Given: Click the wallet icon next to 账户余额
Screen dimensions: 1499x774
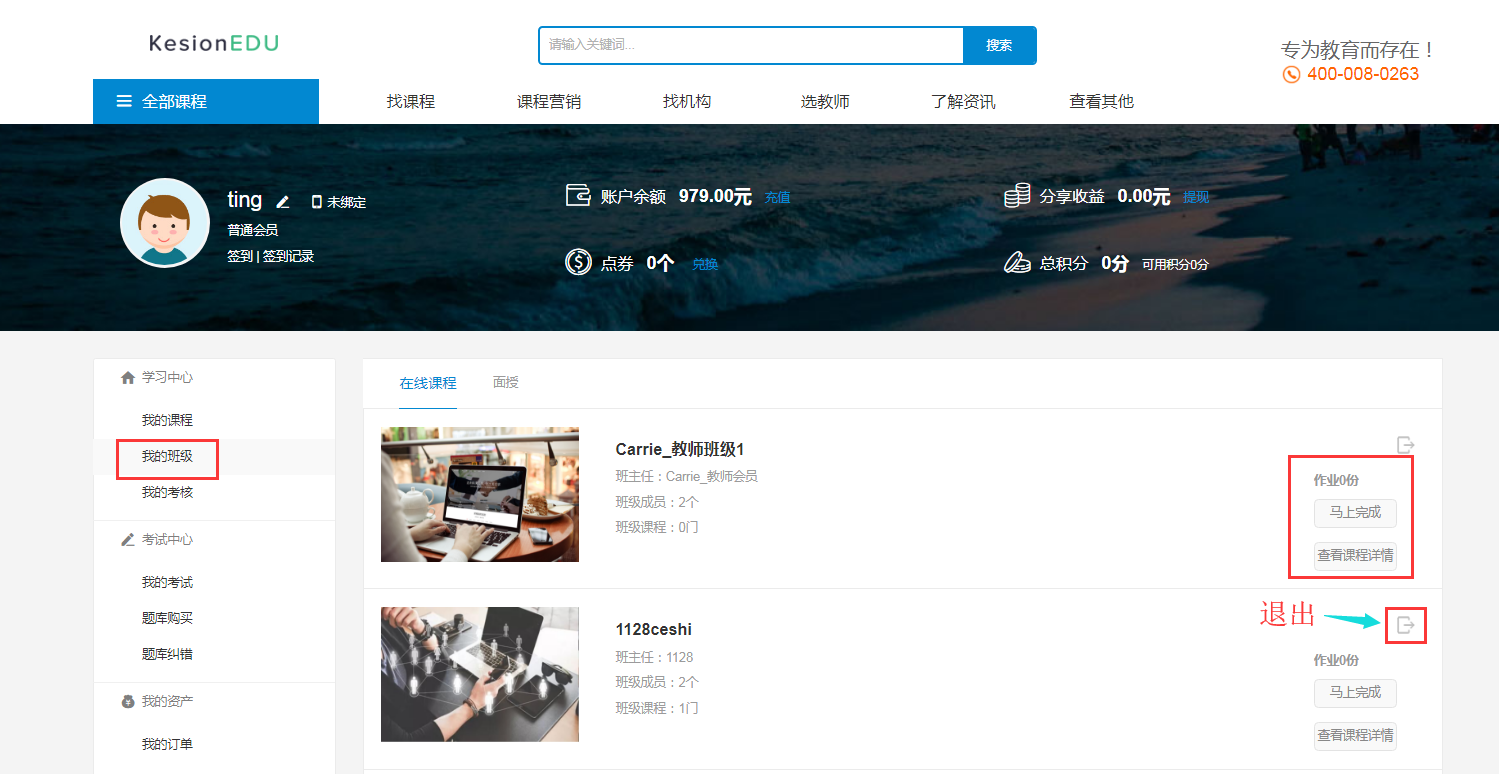Looking at the screenshot, I should pyautogui.click(x=578, y=195).
